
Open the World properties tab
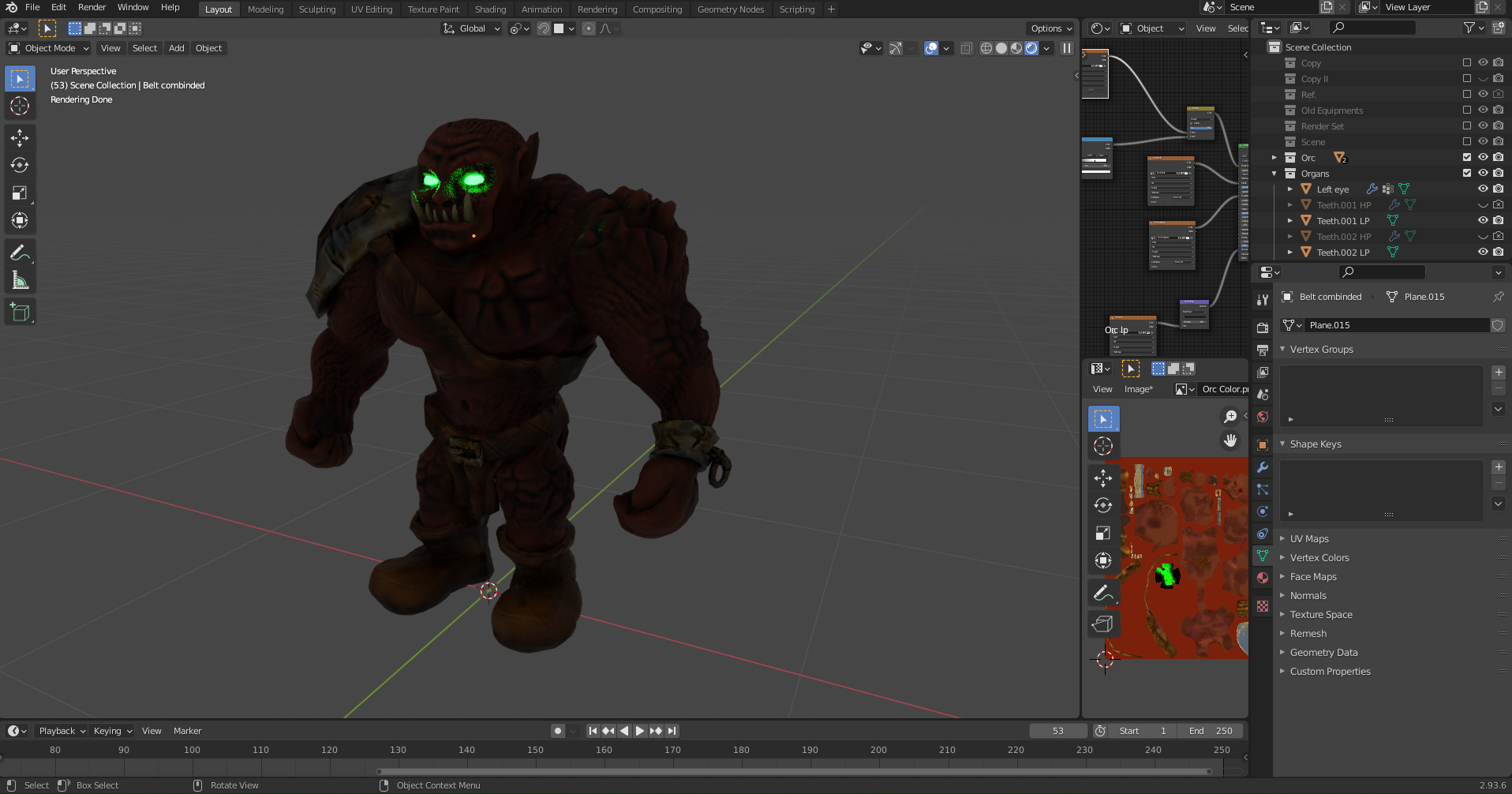click(x=1263, y=417)
